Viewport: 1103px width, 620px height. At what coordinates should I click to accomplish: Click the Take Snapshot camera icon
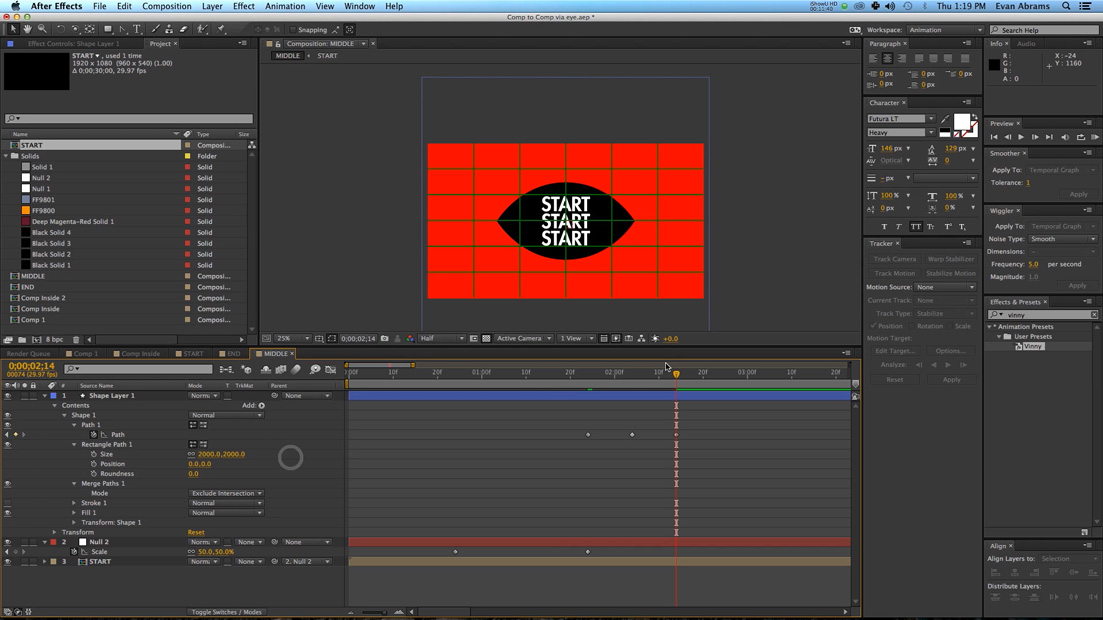[385, 339]
